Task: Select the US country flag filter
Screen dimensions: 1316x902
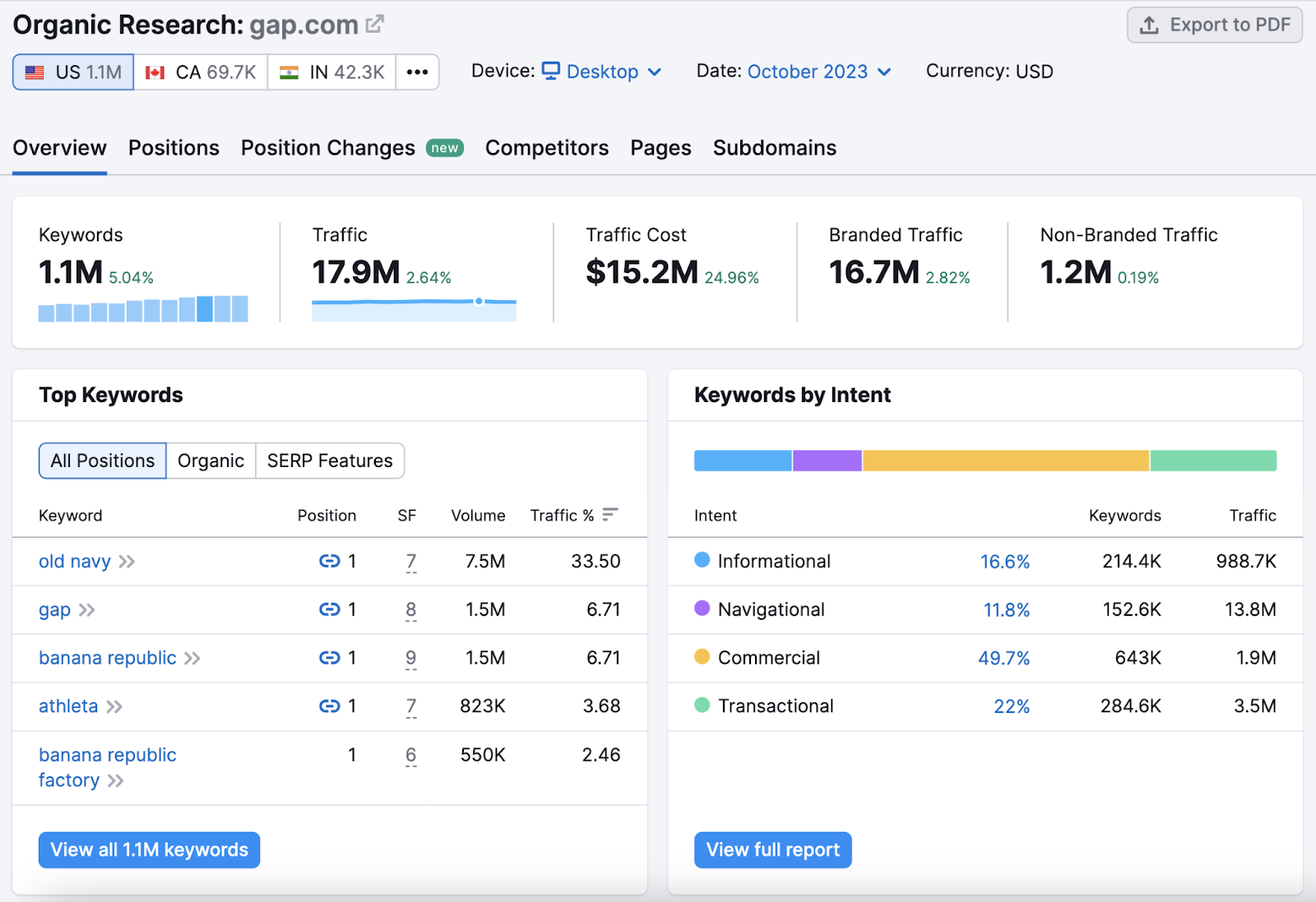Action: tap(72, 72)
